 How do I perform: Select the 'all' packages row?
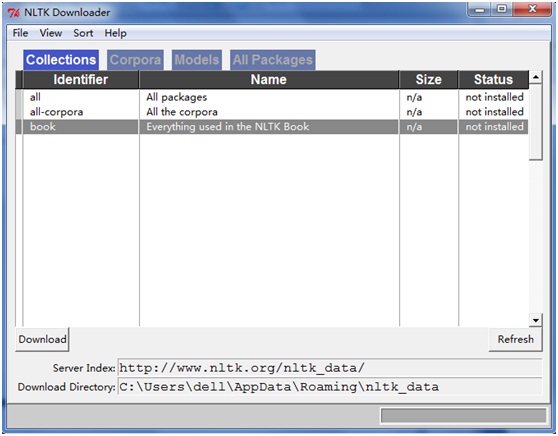pos(272,97)
